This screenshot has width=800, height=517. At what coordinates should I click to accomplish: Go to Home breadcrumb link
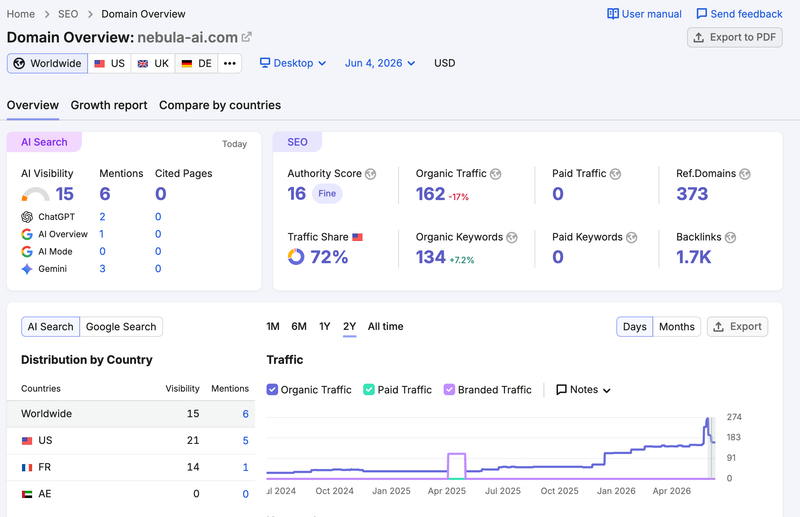click(x=21, y=14)
